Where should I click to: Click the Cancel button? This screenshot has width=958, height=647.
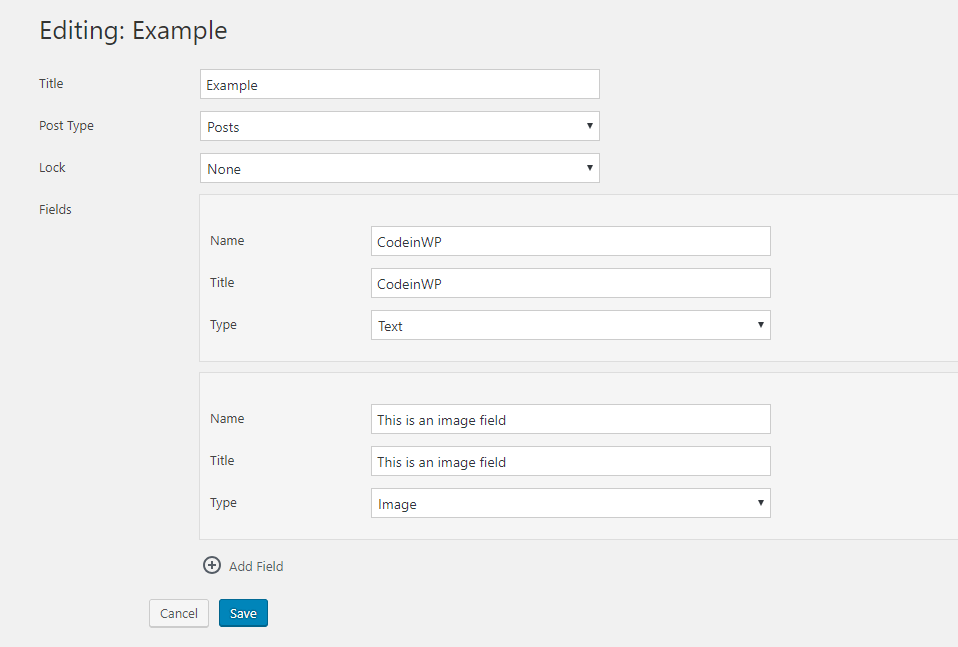179,613
